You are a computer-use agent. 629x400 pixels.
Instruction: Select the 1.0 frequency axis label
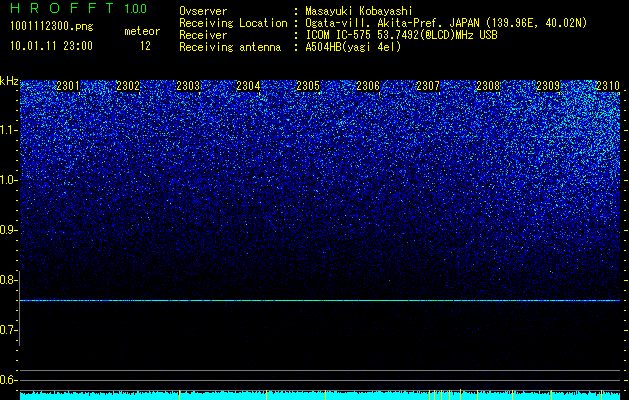9,180
